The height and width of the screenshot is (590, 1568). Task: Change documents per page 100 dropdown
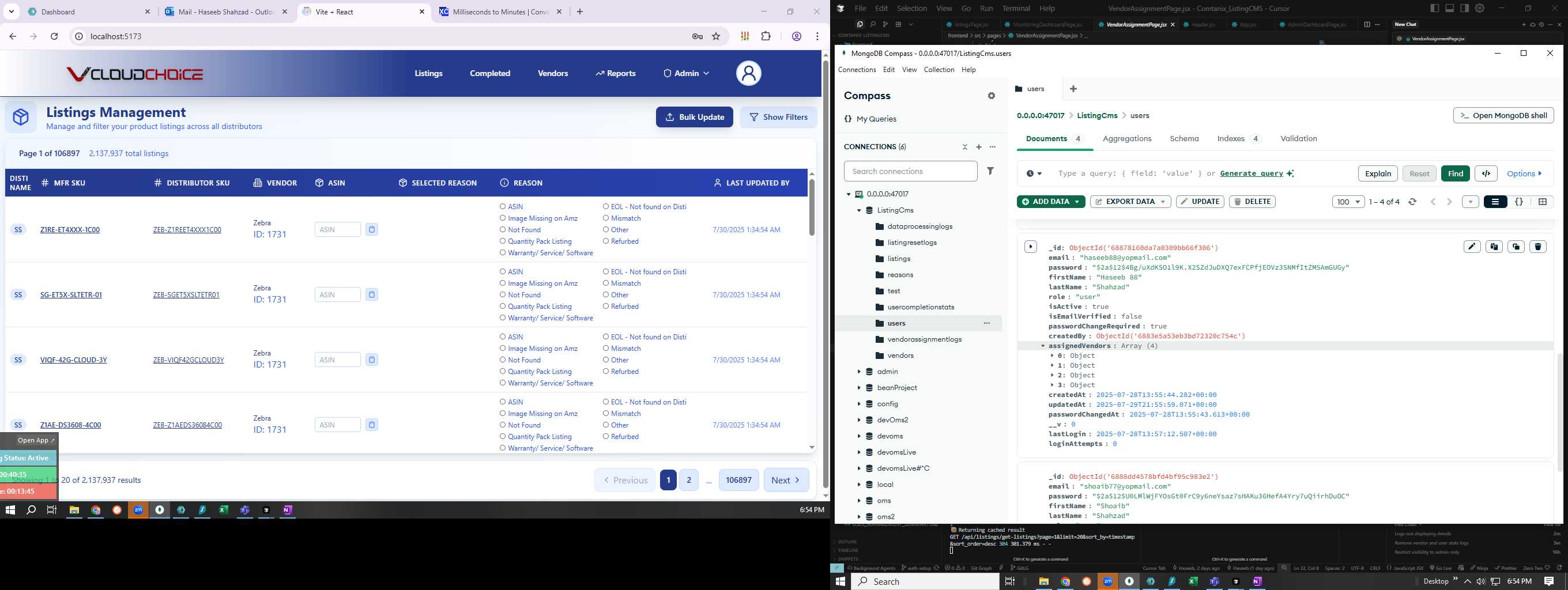tap(1348, 202)
